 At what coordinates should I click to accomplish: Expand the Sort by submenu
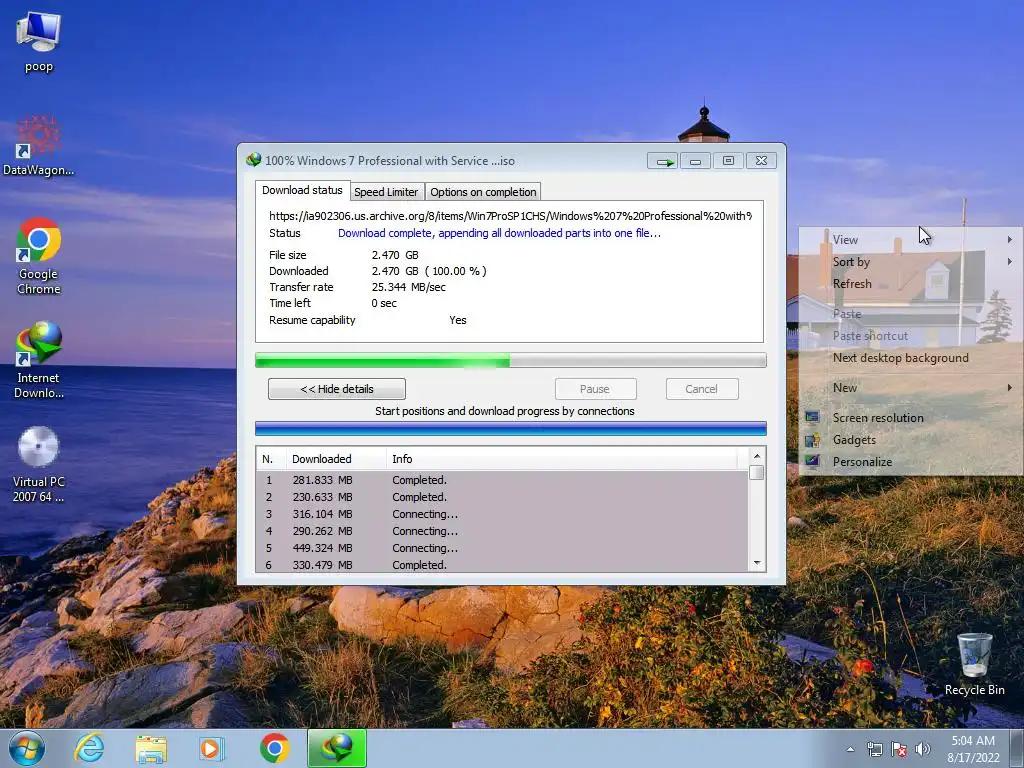pyautogui.click(x=910, y=262)
